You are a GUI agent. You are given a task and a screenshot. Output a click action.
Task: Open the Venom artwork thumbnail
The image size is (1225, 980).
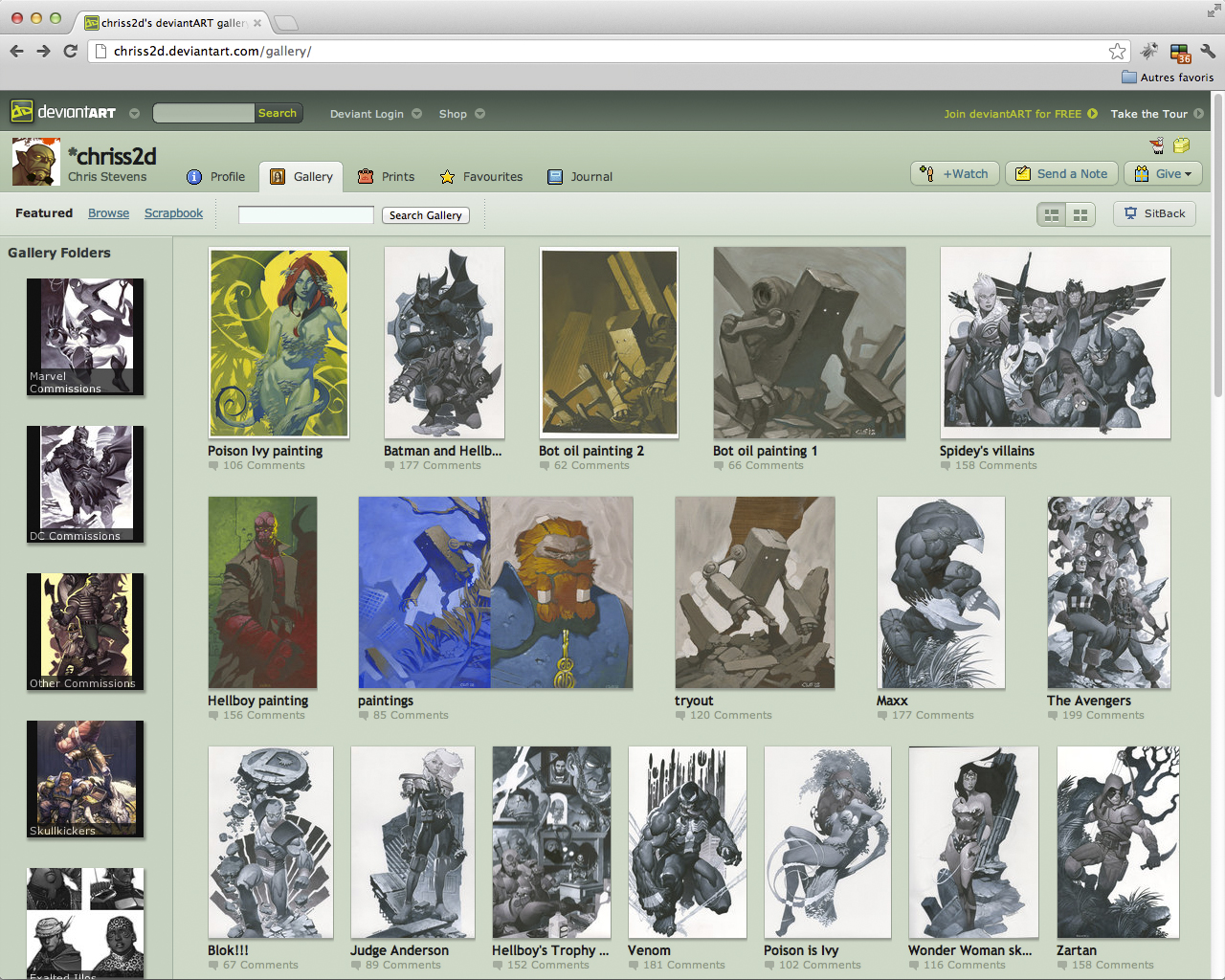687,842
